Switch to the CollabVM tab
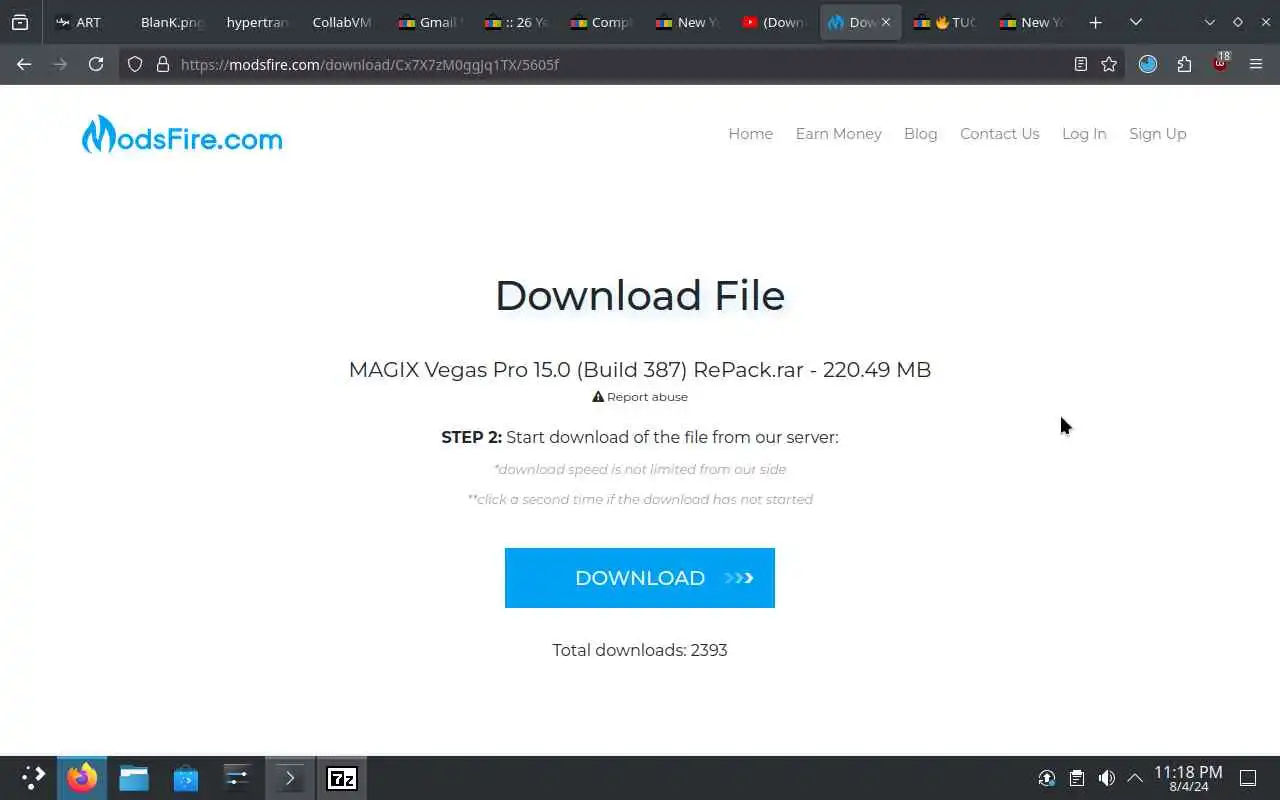The width and height of the screenshot is (1280, 800). coord(342,22)
